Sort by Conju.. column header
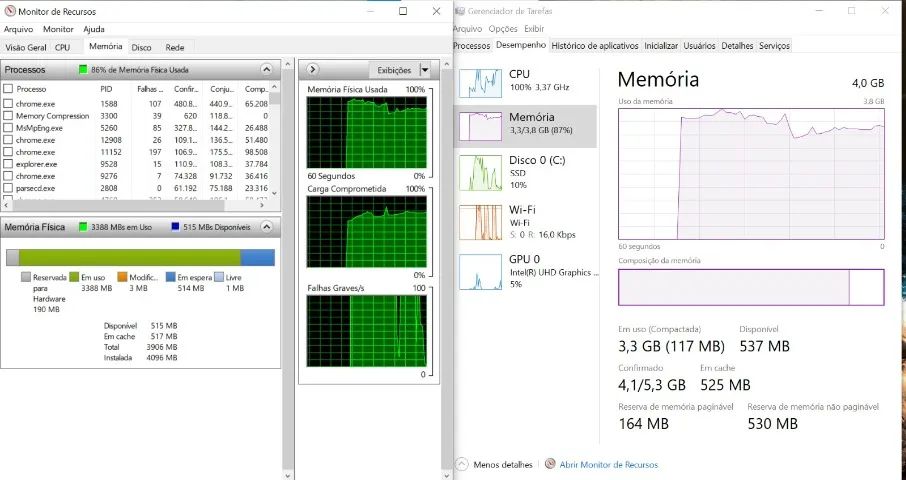The width and height of the screenshot is (906, 480). point(222,89)
